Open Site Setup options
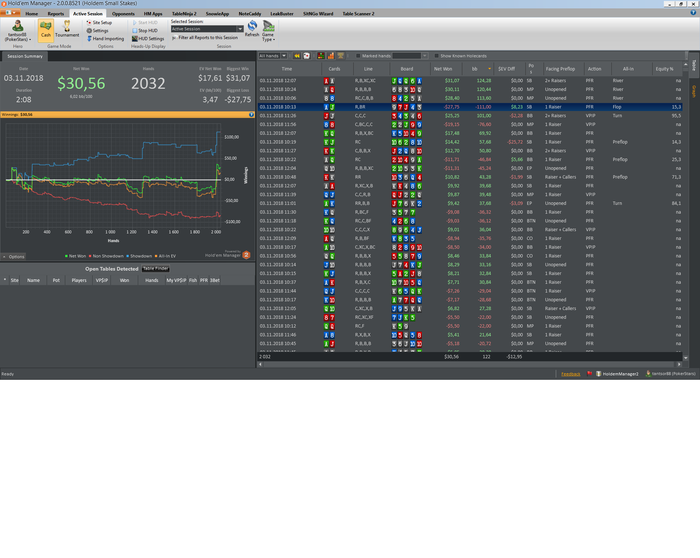The width and height of the screenshot is (700, 558). [99, 22]
